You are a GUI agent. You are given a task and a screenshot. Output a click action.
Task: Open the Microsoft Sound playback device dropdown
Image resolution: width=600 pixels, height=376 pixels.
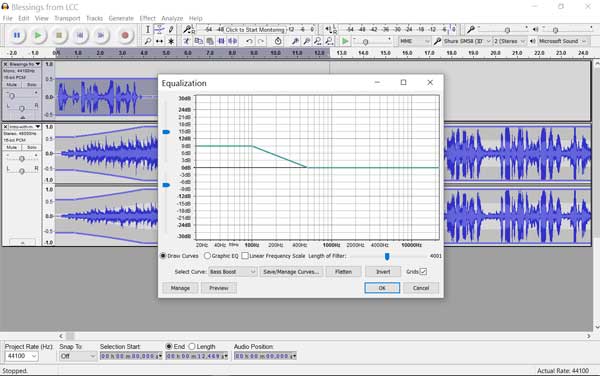pos(562,41)
